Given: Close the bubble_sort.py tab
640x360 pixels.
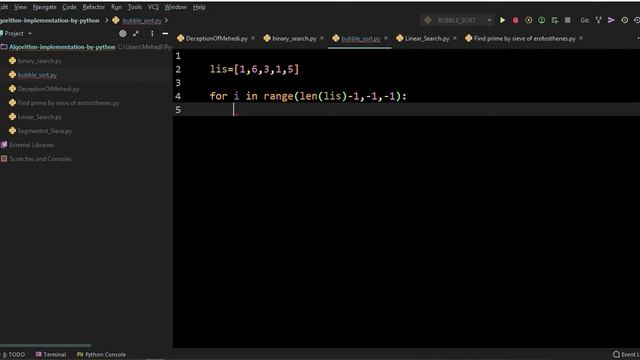Looking at the screenshot, I should (386, 38).
